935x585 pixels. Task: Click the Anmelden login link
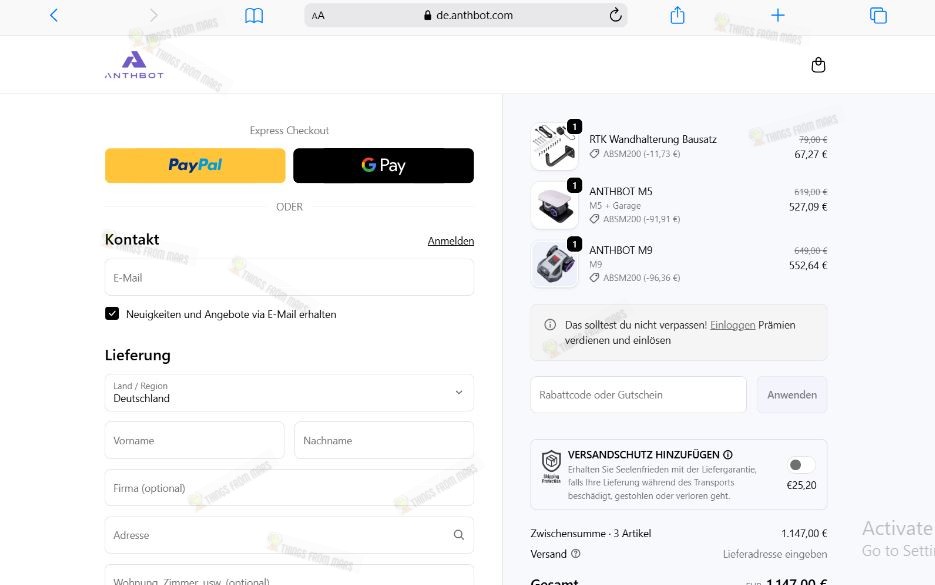click(451, 241)
